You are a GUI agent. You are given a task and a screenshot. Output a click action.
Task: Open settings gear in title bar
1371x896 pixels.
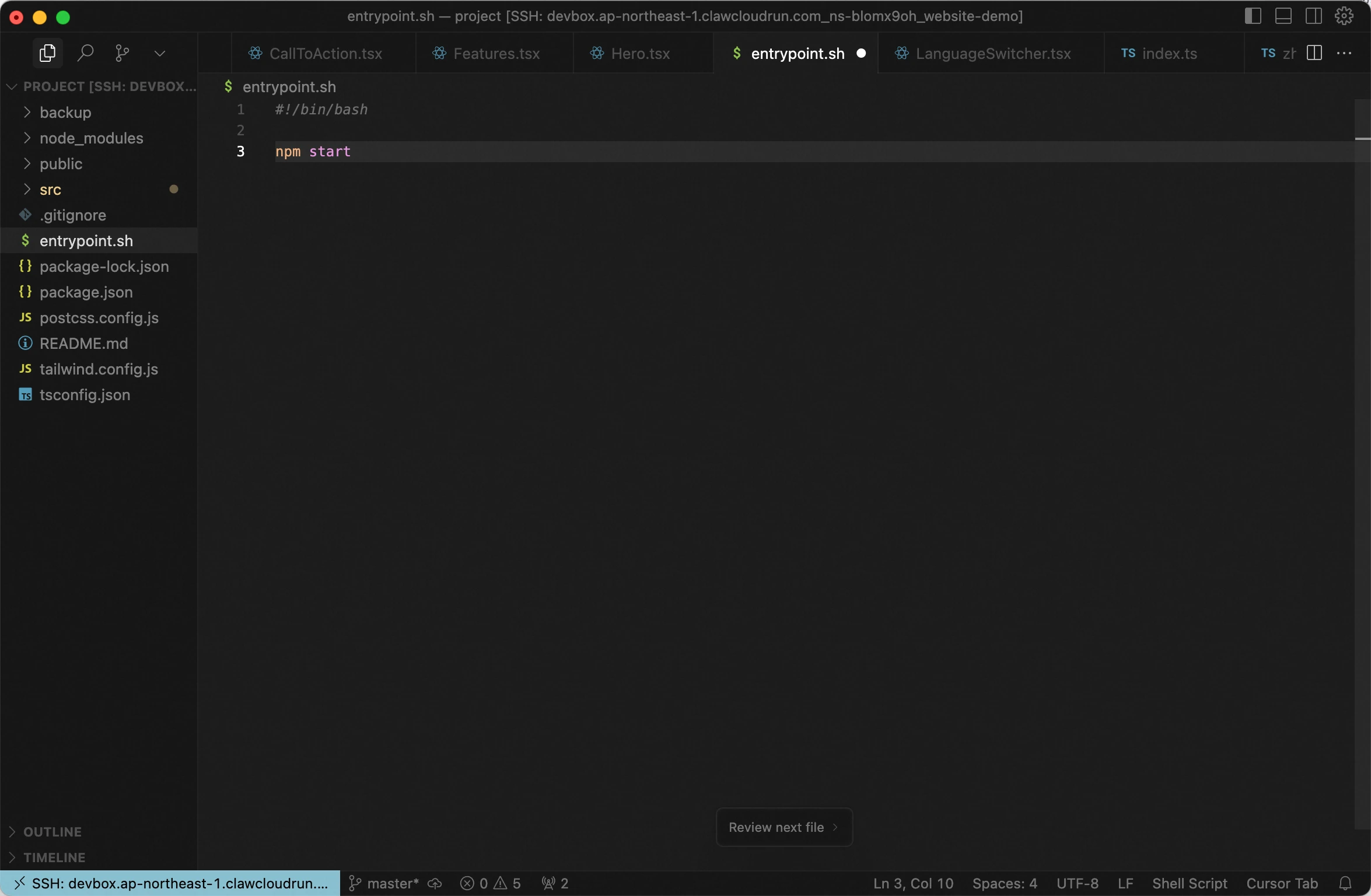pos(1344,16)
